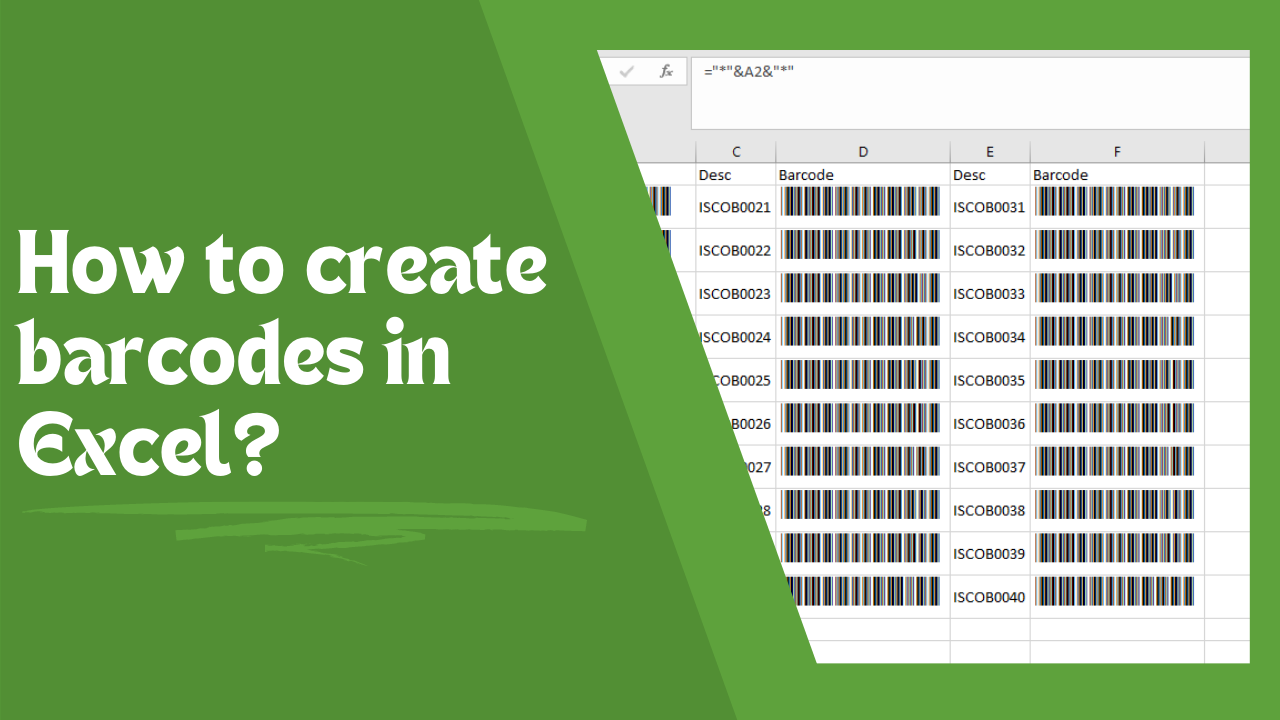
Task: Click the Desc header cell in column C
Action: point(736,175)
